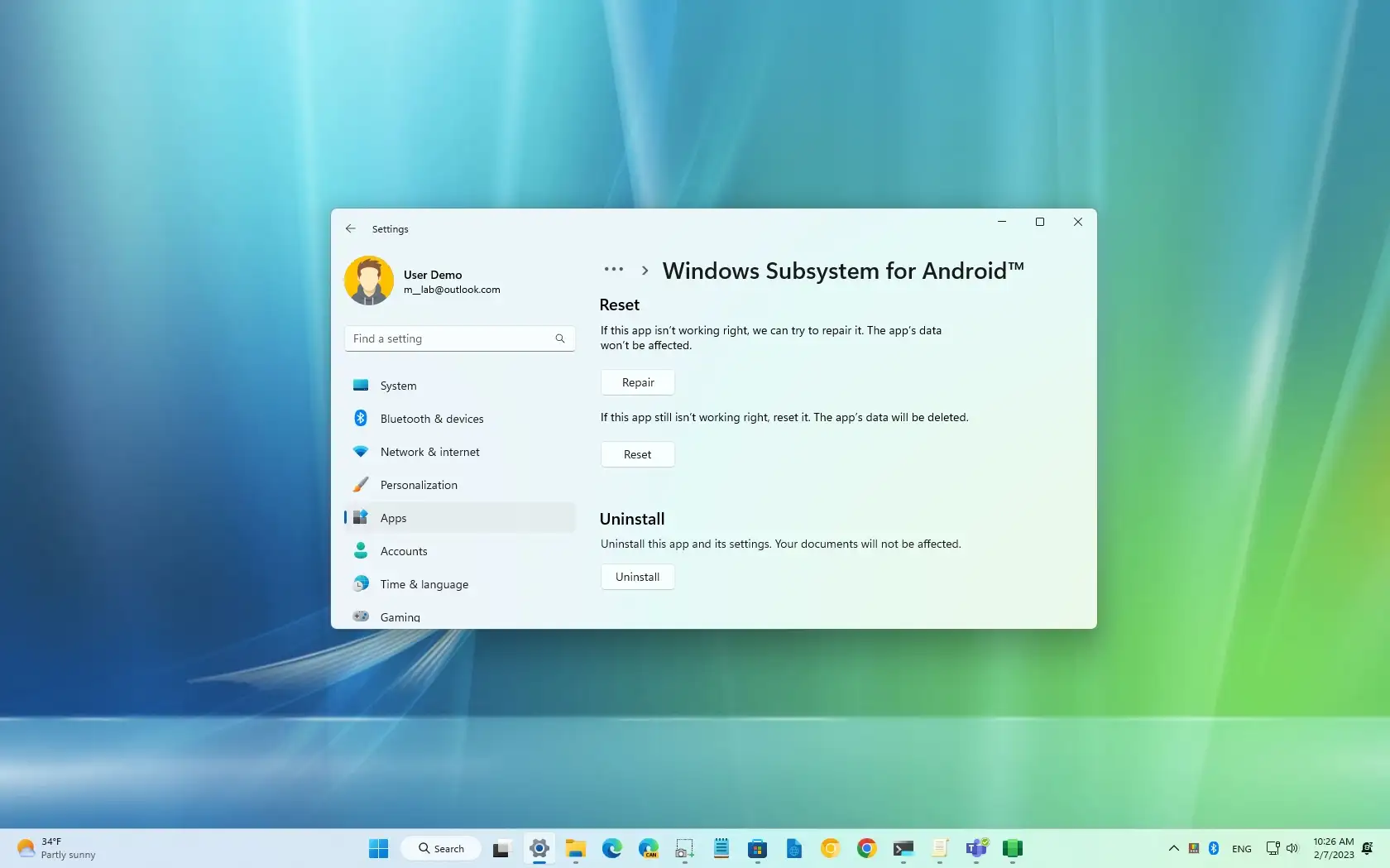
Task: Select Apps in the settings sidebar
Action: (395, 518)
